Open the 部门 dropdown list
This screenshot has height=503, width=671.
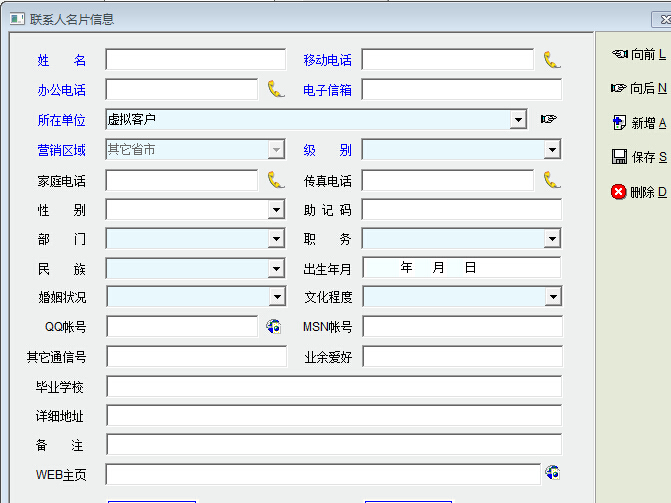point(277,239)
